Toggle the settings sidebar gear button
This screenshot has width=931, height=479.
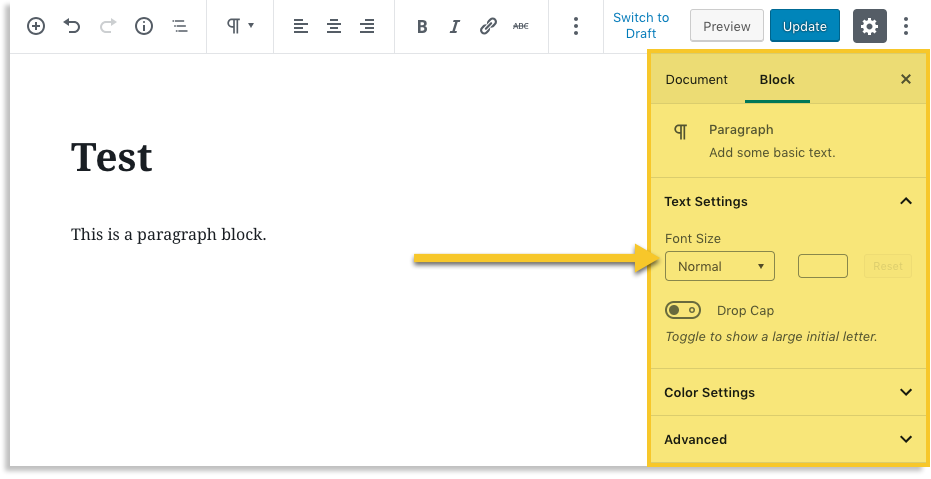(x=870, y=26)
